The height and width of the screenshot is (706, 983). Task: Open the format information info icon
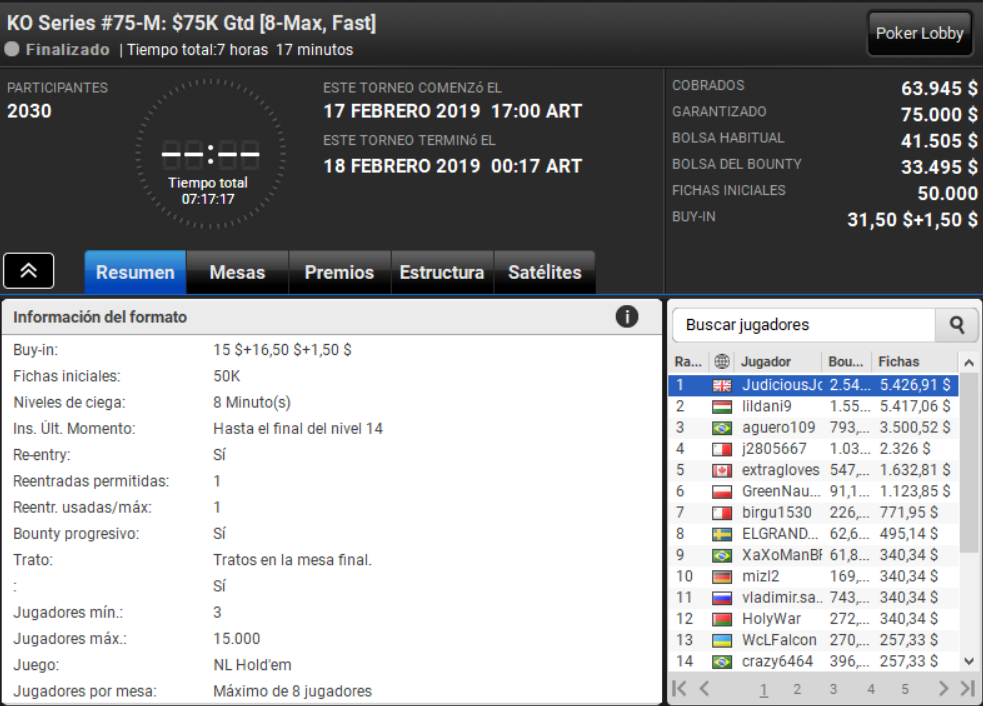[x=626, y=317]
